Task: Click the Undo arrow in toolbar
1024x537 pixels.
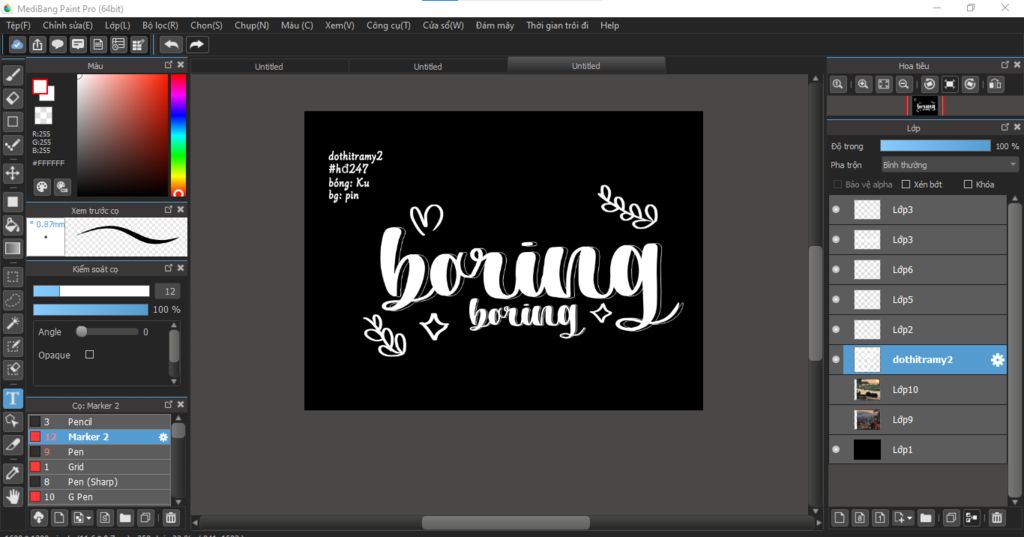Action: pyautogui.click(x=171, y=44)
